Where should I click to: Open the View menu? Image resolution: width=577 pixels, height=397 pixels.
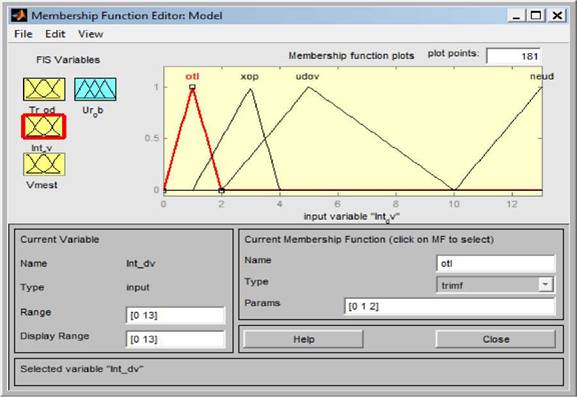tap(91, 34)
